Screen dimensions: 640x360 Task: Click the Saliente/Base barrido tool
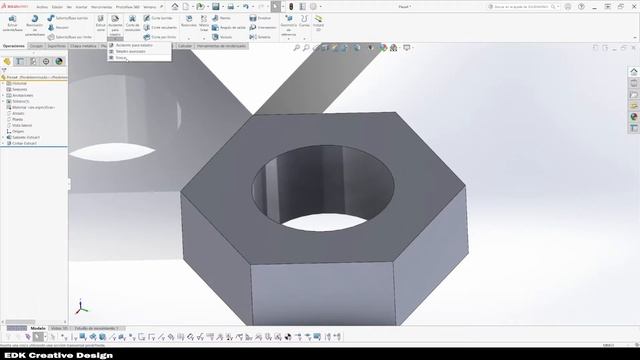[68, 18]
